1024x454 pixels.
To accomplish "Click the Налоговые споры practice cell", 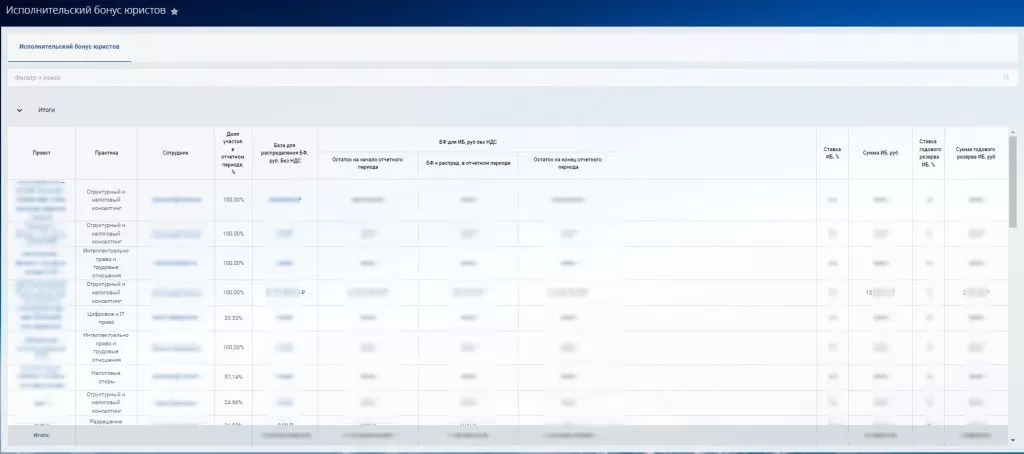I will (106, 377).
